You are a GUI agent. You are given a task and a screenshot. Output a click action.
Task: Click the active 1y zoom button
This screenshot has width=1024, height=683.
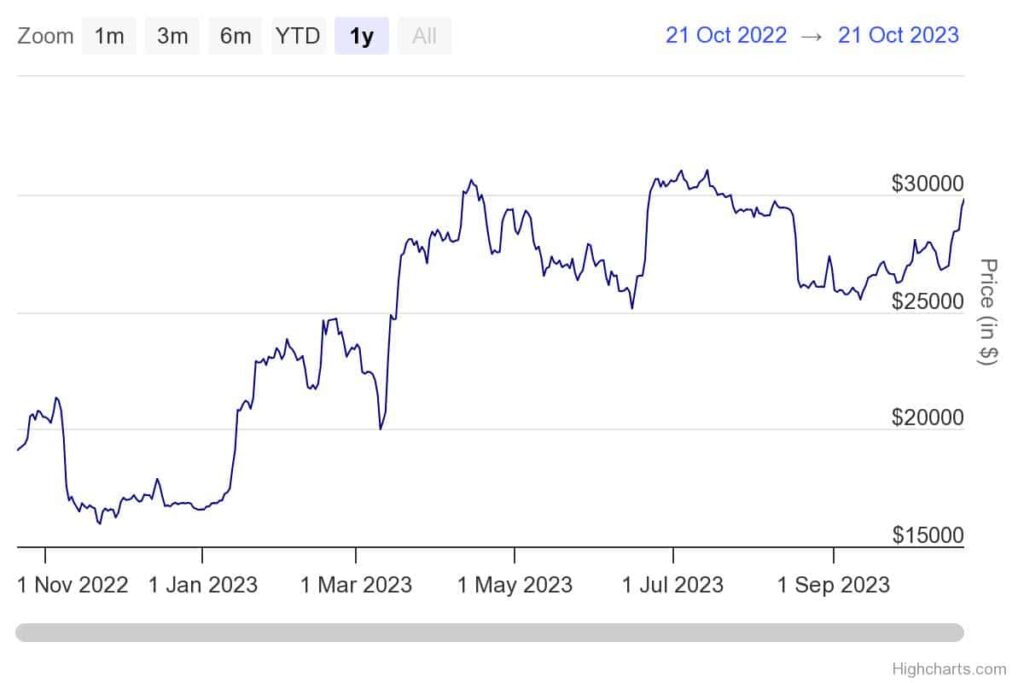361,37
